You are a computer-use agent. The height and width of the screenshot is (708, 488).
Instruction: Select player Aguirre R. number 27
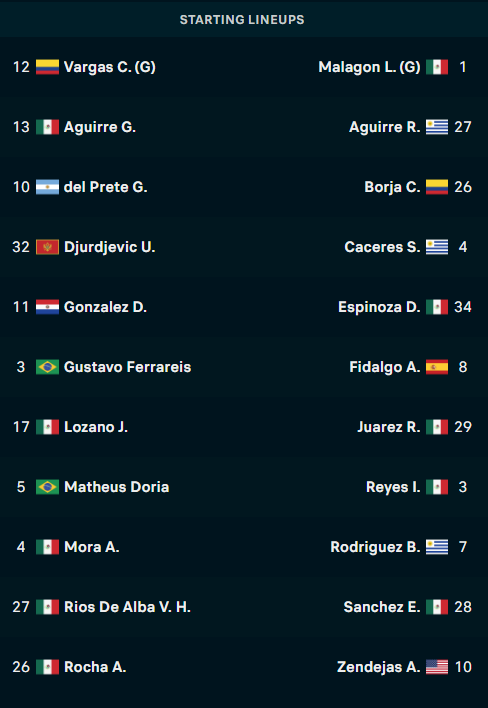click(385, 127)
